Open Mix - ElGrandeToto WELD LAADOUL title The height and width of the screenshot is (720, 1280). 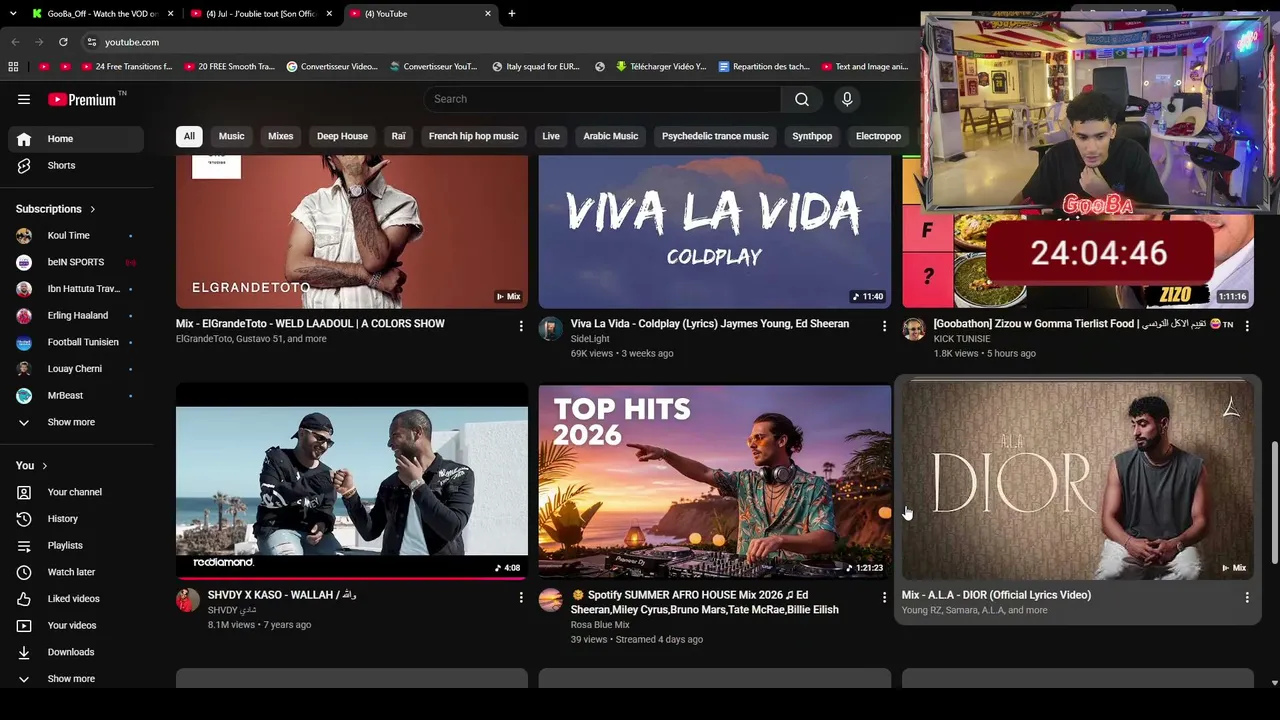310,324
